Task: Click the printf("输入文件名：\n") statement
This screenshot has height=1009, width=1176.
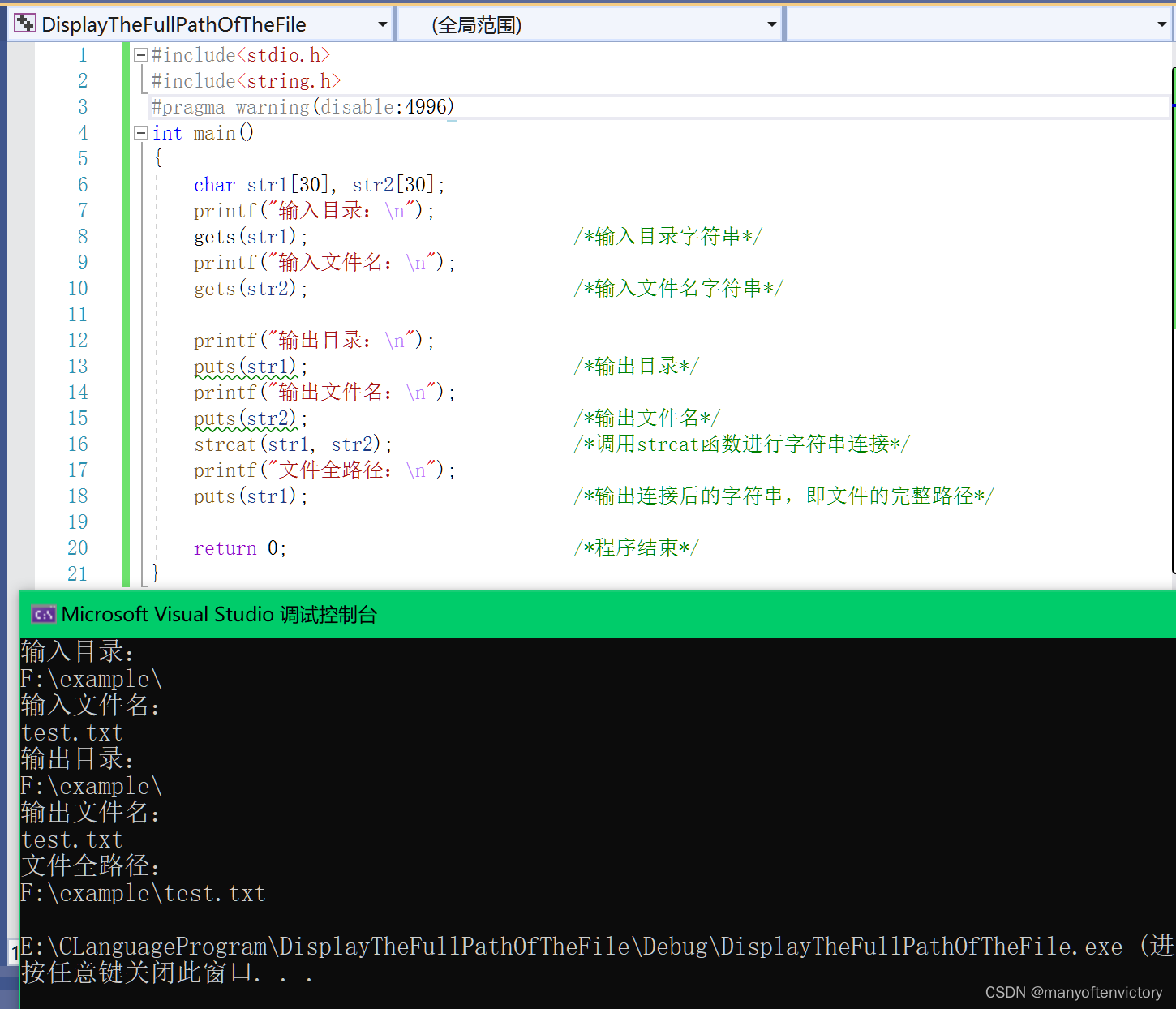Action: click(x=324, y=263)
